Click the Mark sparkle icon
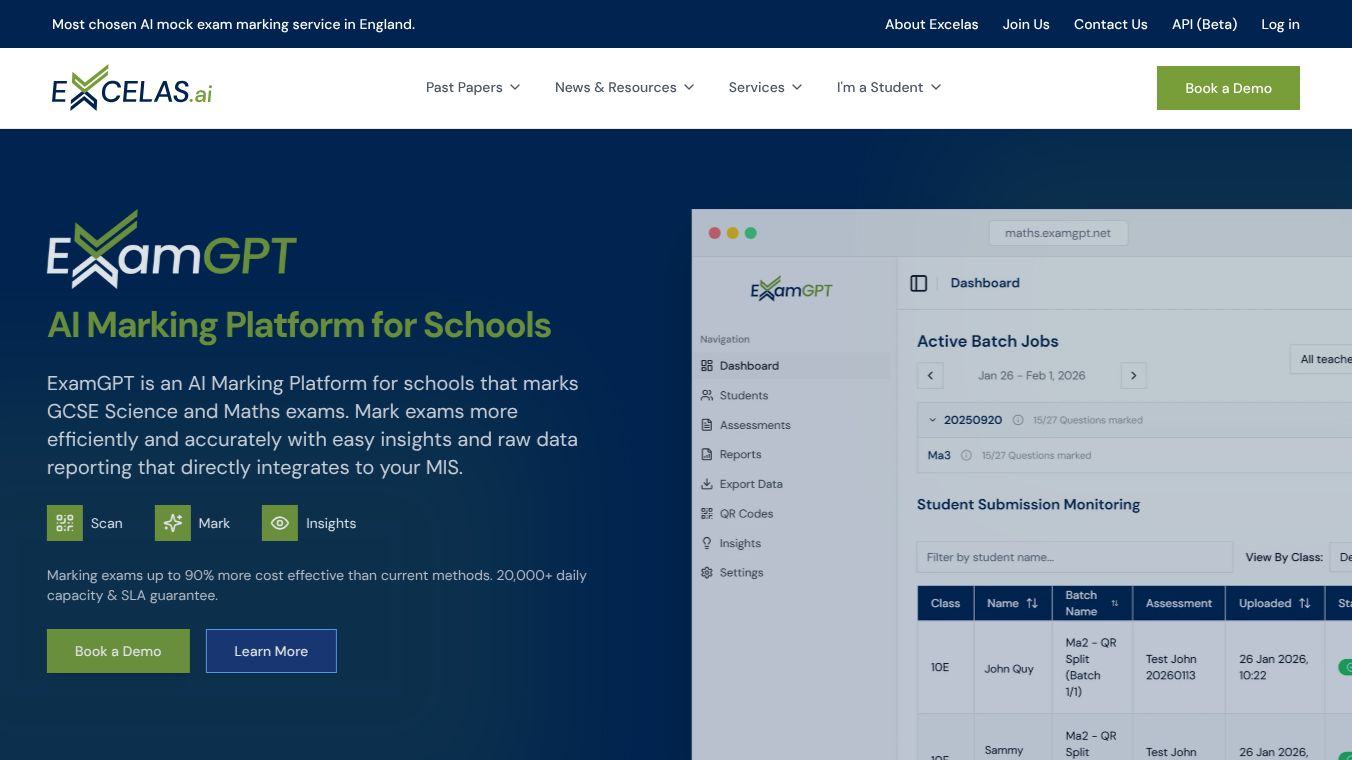The width and height of the screenshot is (1352, 760). 173,523
